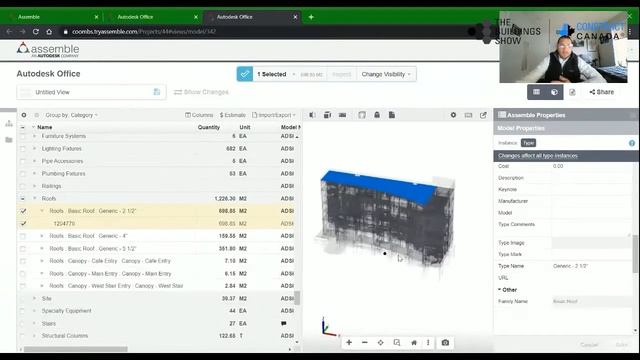The height and width of the screenshot is (360, 640).
Task: Click the grid settings gear icon
Action: click(24, 115)
